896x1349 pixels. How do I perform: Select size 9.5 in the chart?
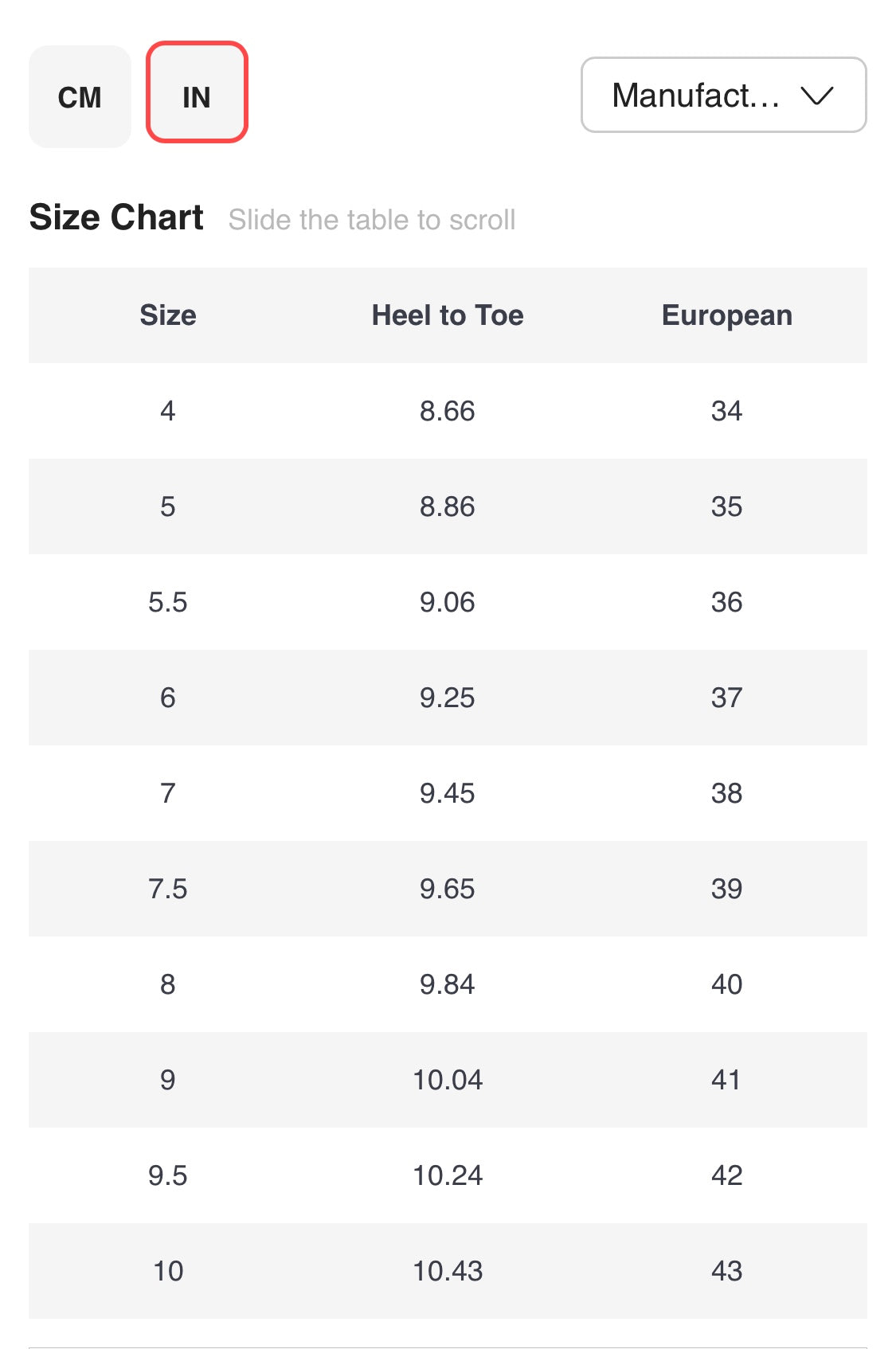[168, 1175]
